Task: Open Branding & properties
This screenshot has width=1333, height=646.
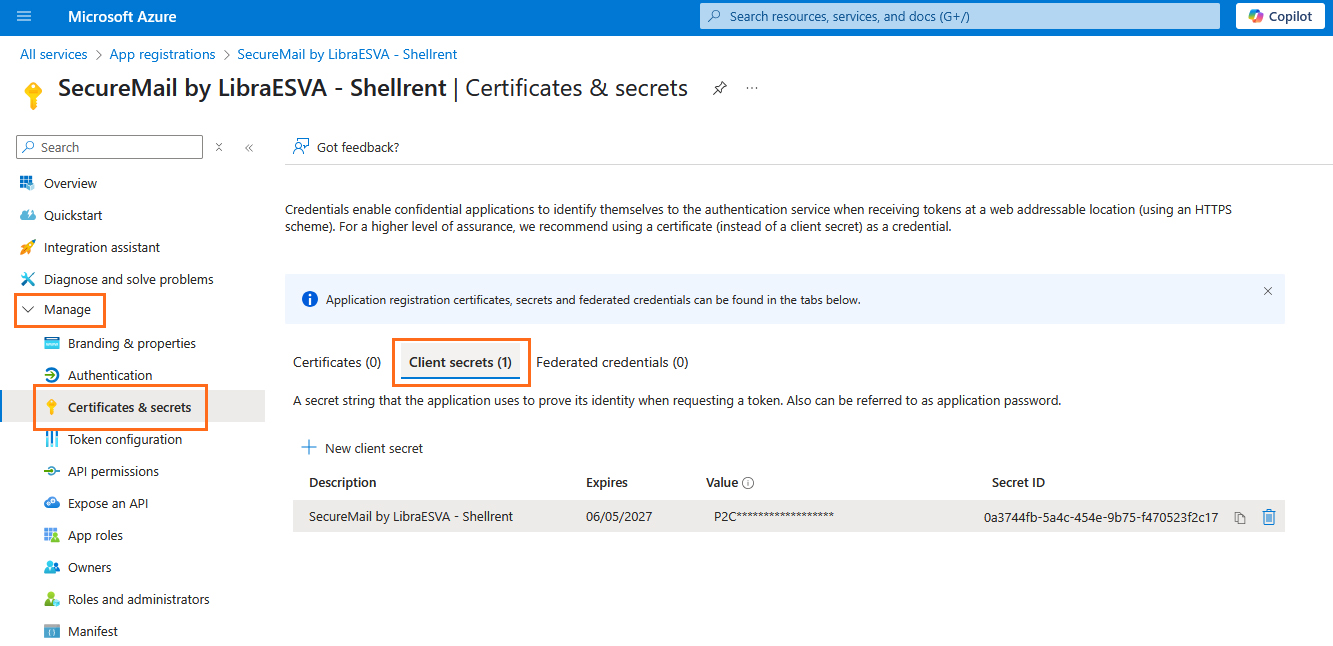Action: 132,343
